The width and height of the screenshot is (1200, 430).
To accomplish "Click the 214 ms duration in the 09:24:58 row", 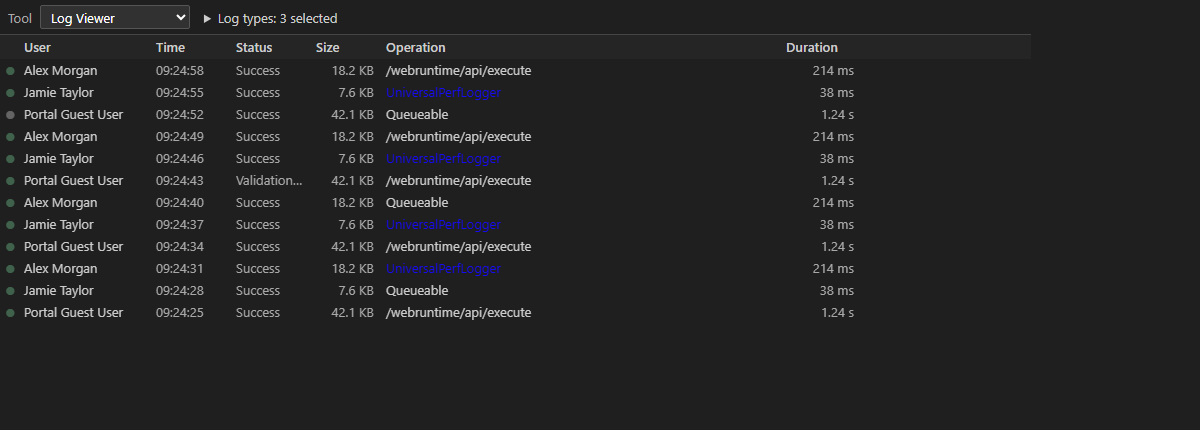I will point(833,71).
